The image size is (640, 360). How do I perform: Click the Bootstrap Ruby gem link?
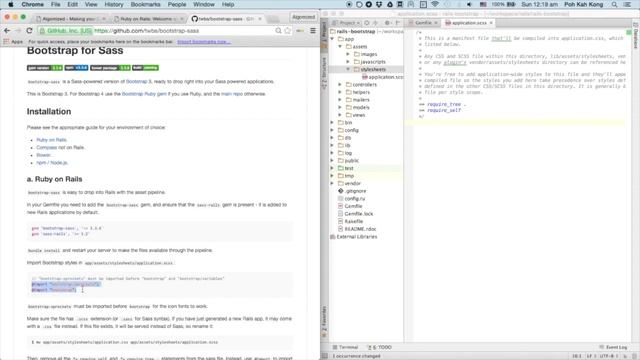144,94
